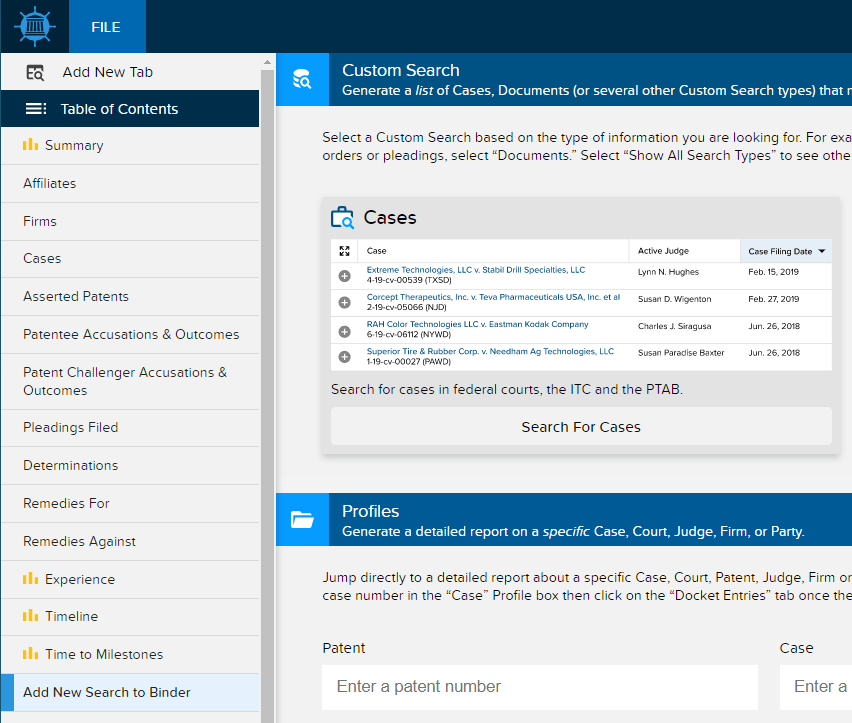Click the bar chart icon beside Summary
This screenshot has height=723, width=852.
[30, 144]
